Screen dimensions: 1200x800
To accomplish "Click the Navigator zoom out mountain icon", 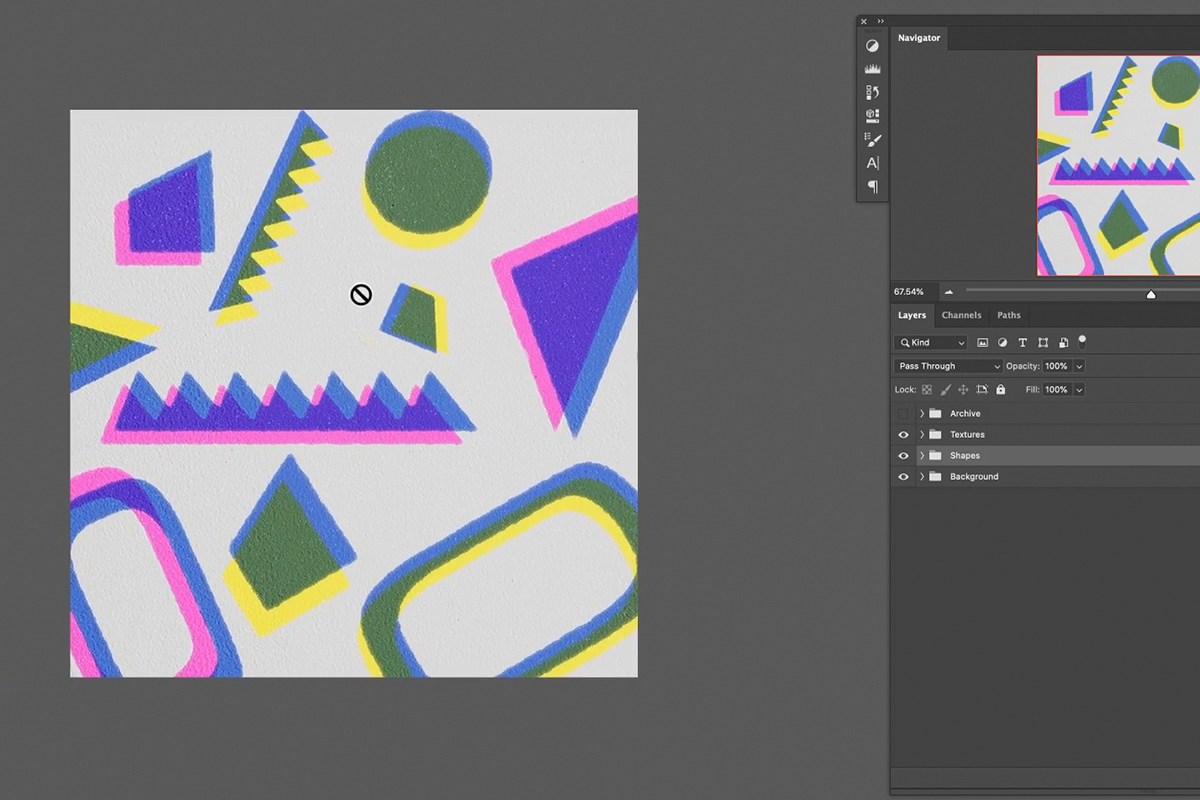I will pos(948,292).
